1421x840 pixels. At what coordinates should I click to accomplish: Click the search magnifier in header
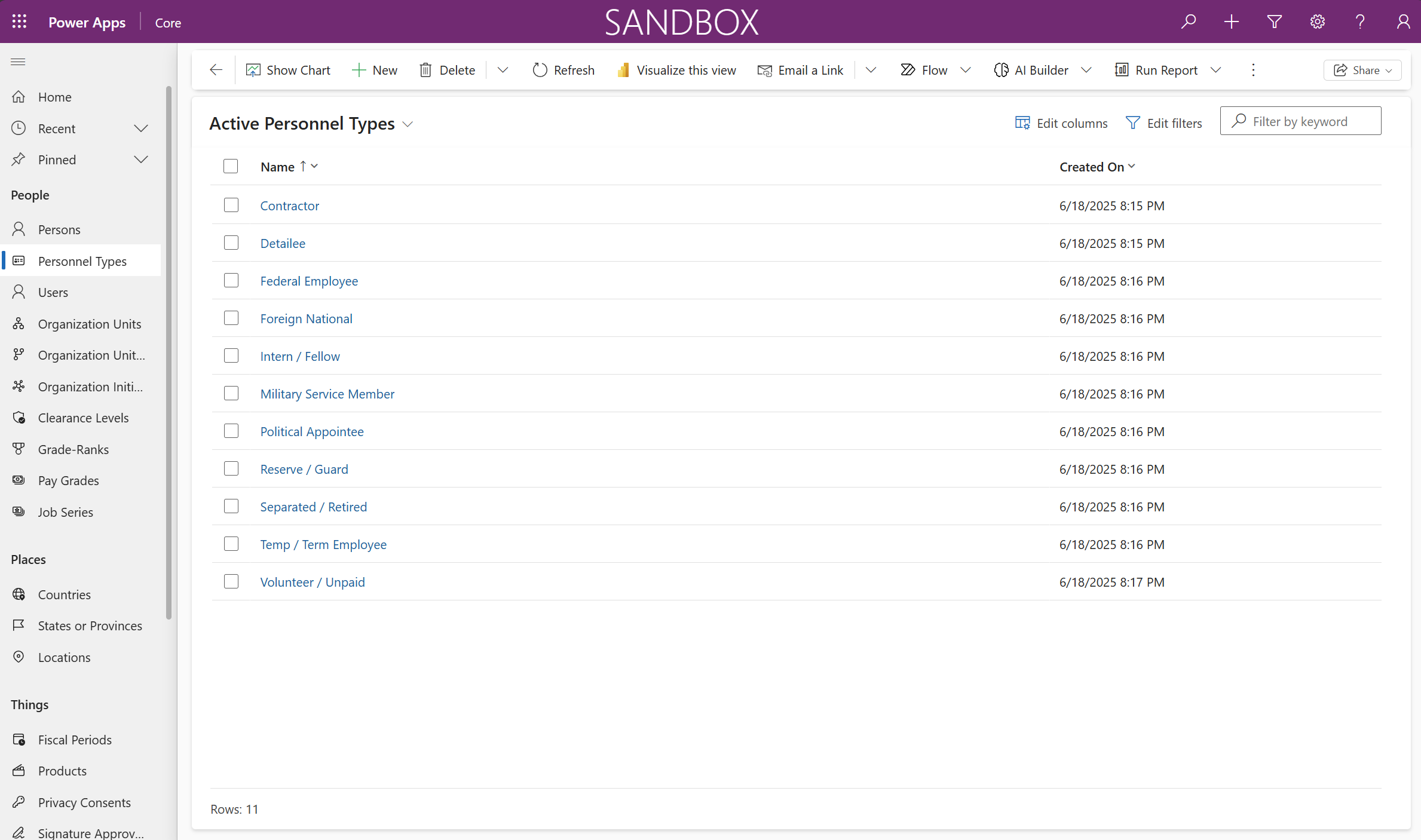tap(1189, 22)
